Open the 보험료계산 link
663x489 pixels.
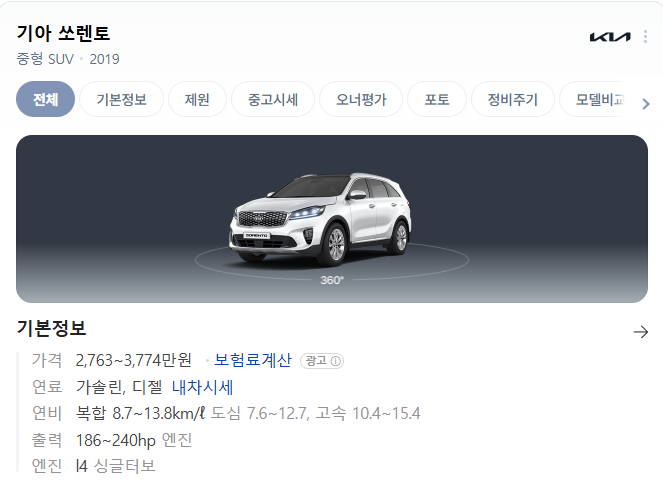tap(253, 360)
